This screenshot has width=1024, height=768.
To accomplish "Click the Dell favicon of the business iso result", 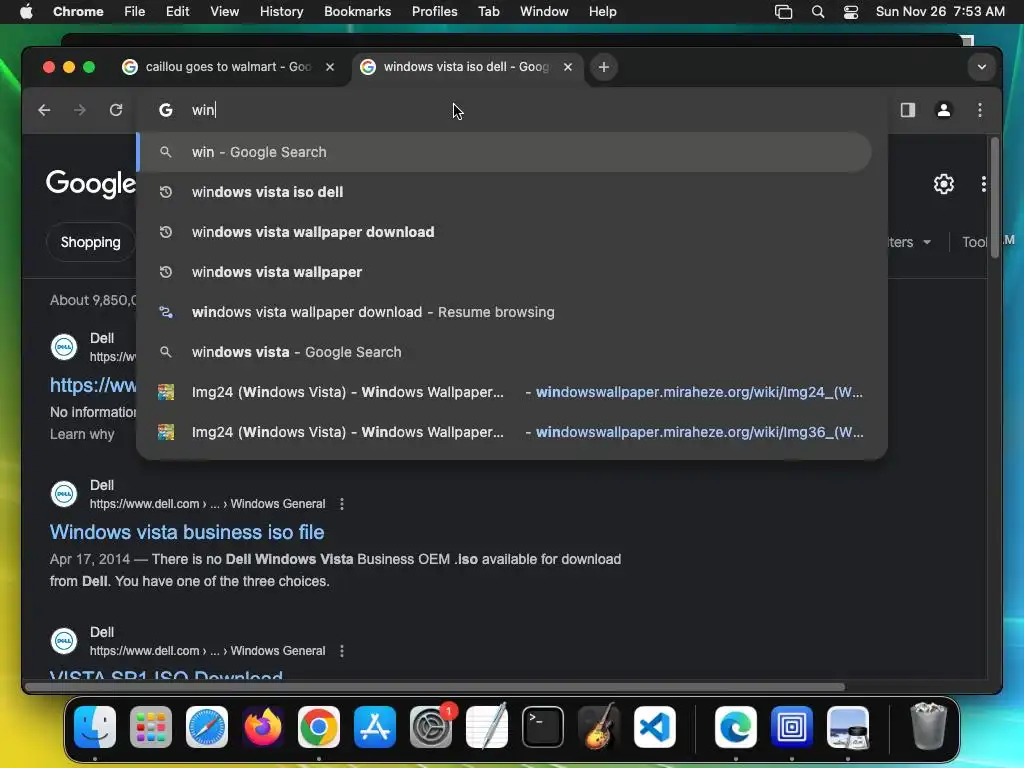I will coord(64,494).
